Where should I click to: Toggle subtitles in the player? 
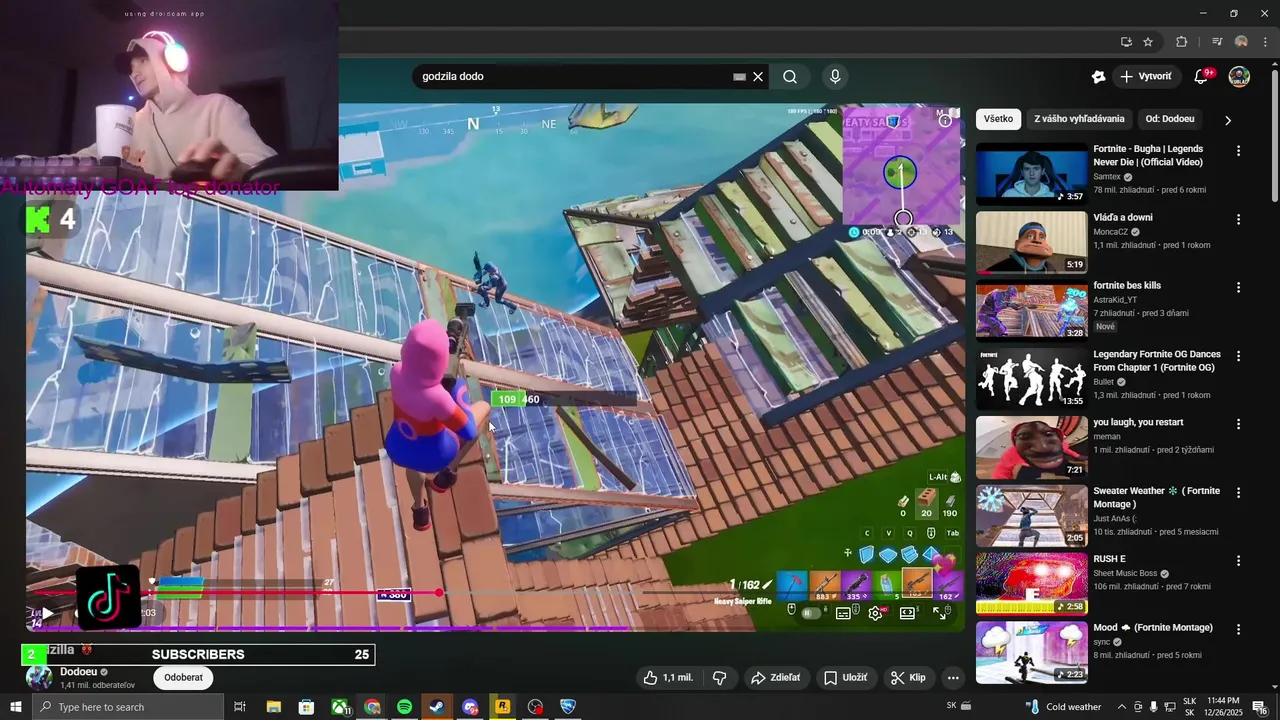843,613
